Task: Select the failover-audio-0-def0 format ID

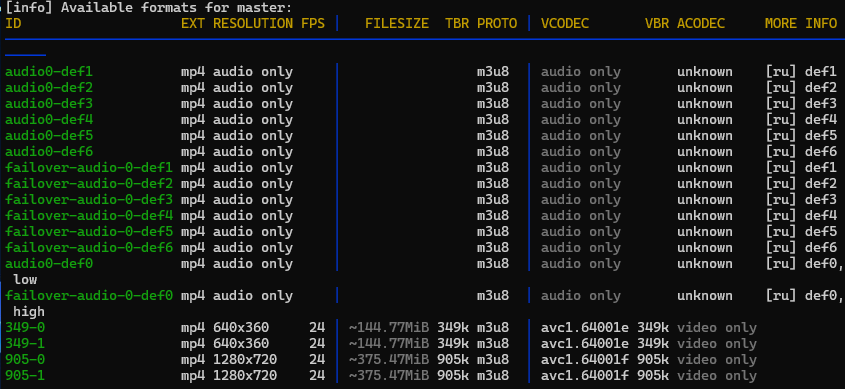Action: pos(89,296)
